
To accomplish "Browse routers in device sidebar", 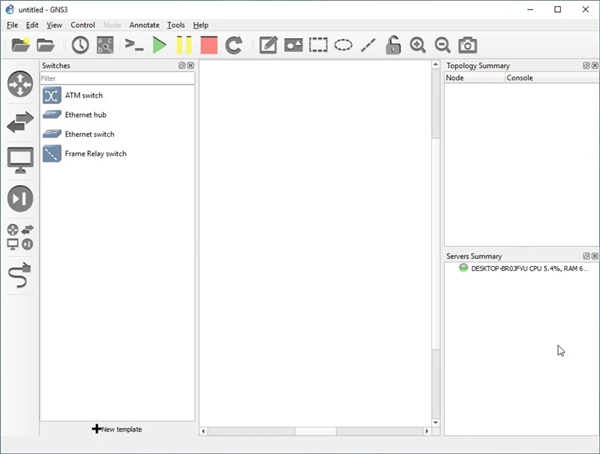I will tap(20, 84).
